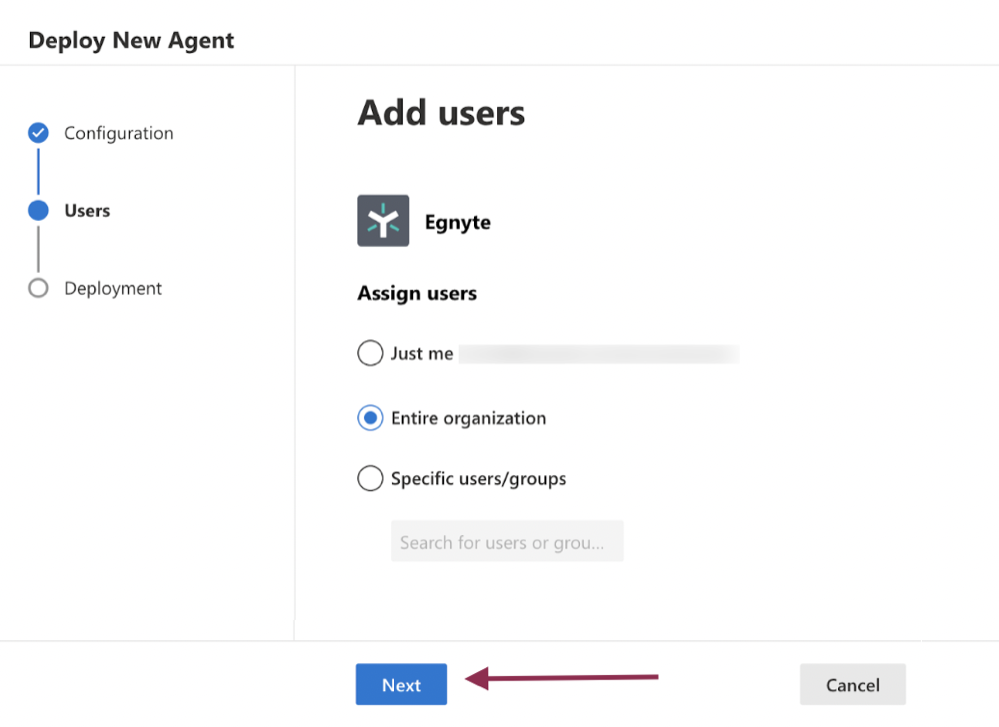999x727 pixels.
Task: Click Next to continue deployment
Action: 401,684
